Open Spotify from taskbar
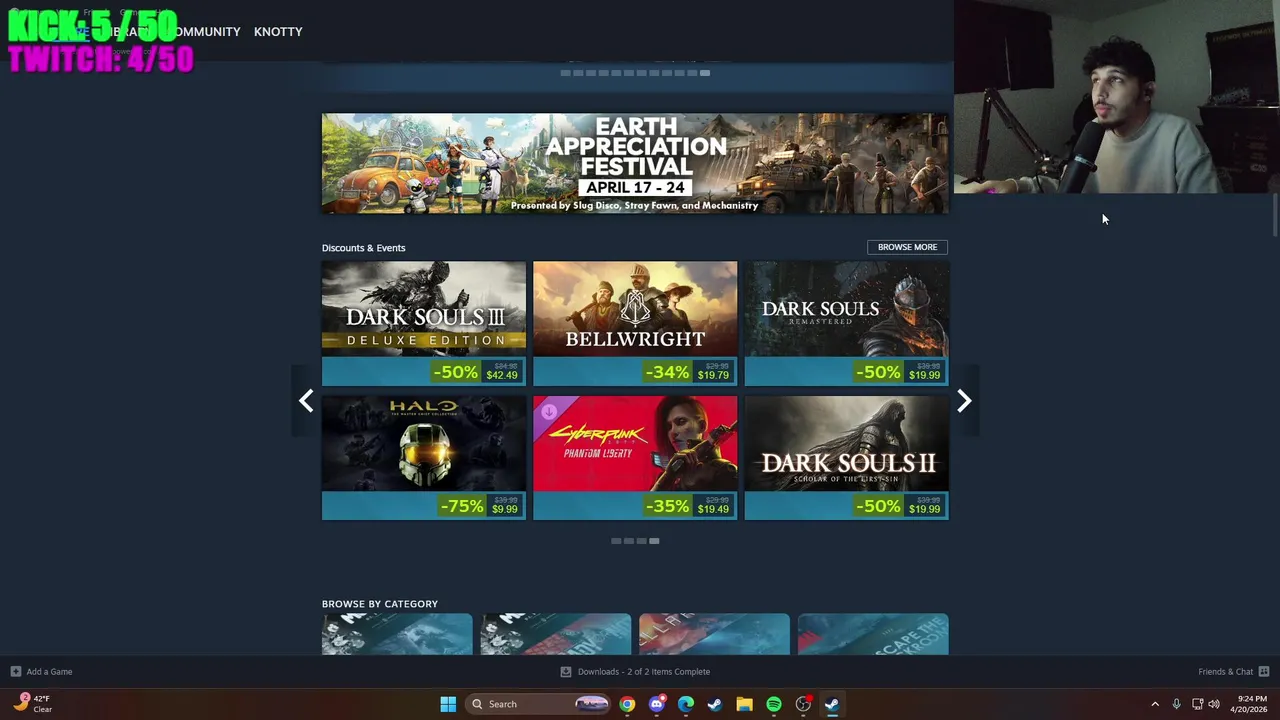The height and width of the screenshot is (720, 1280). point(774,704)
